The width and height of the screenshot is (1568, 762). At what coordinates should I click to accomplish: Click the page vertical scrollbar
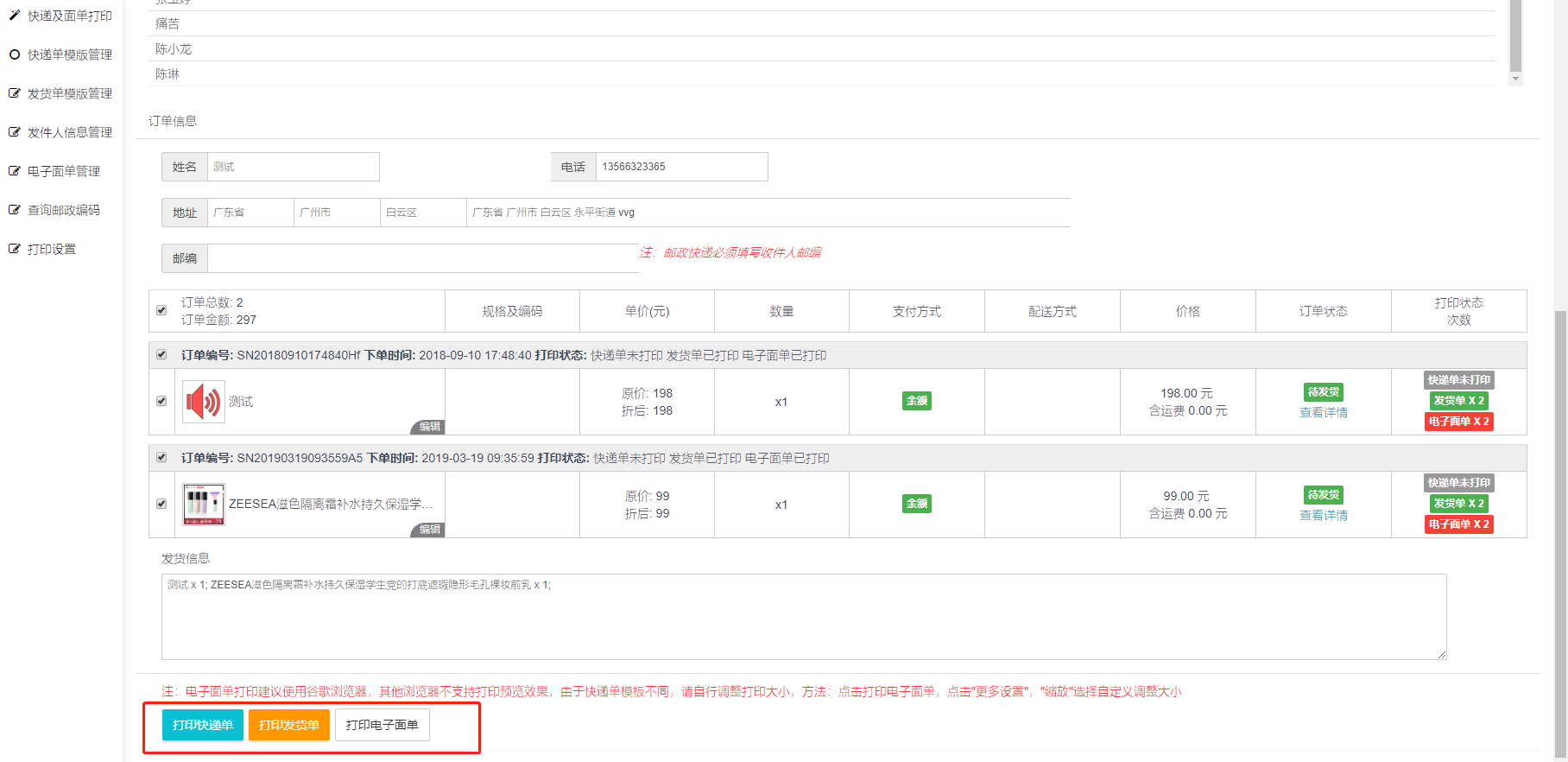point(1560,534)
